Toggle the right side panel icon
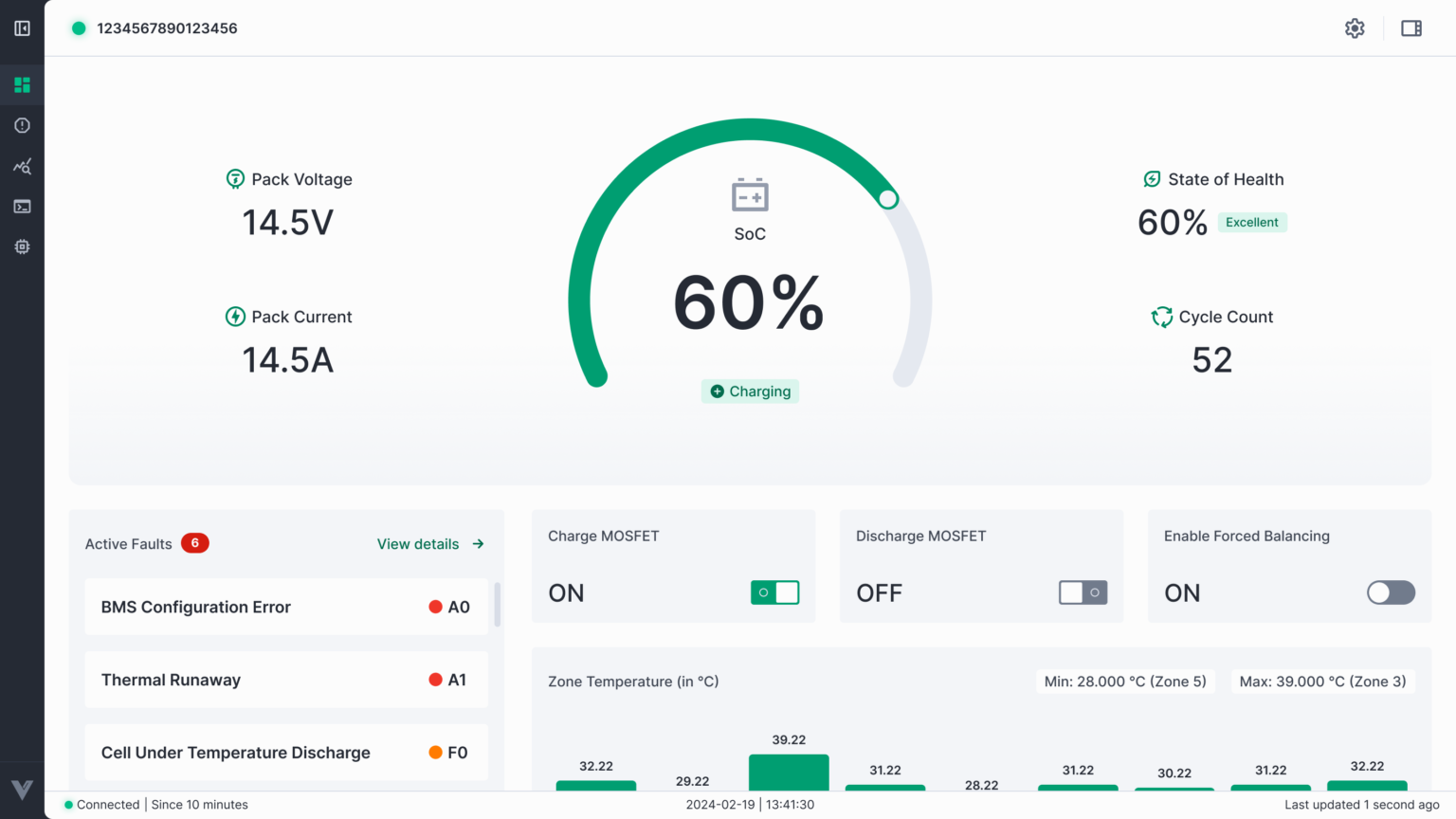 click(1411, 28)
